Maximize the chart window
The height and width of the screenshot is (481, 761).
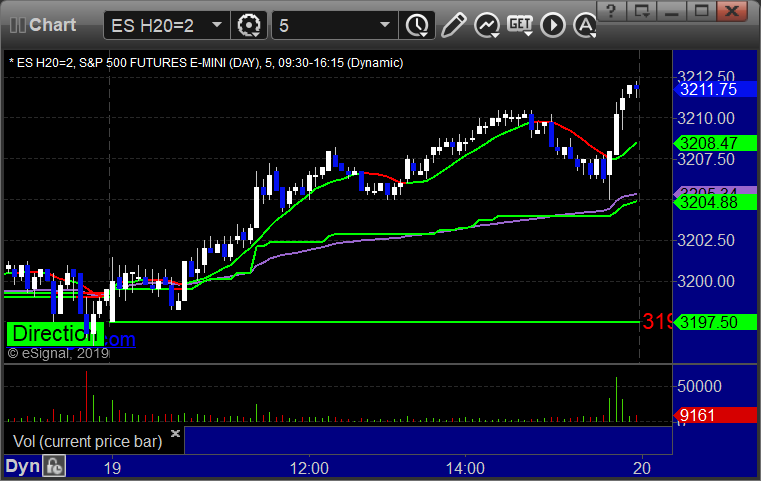(x=701, y=11)
